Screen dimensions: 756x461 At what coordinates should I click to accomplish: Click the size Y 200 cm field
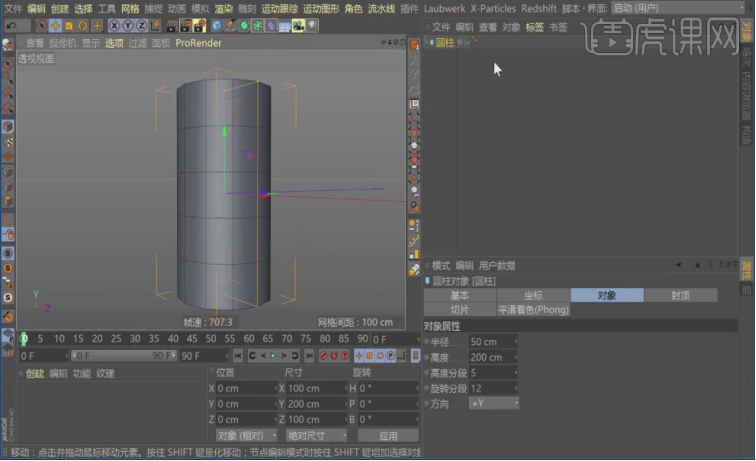[x=315, y=404]
